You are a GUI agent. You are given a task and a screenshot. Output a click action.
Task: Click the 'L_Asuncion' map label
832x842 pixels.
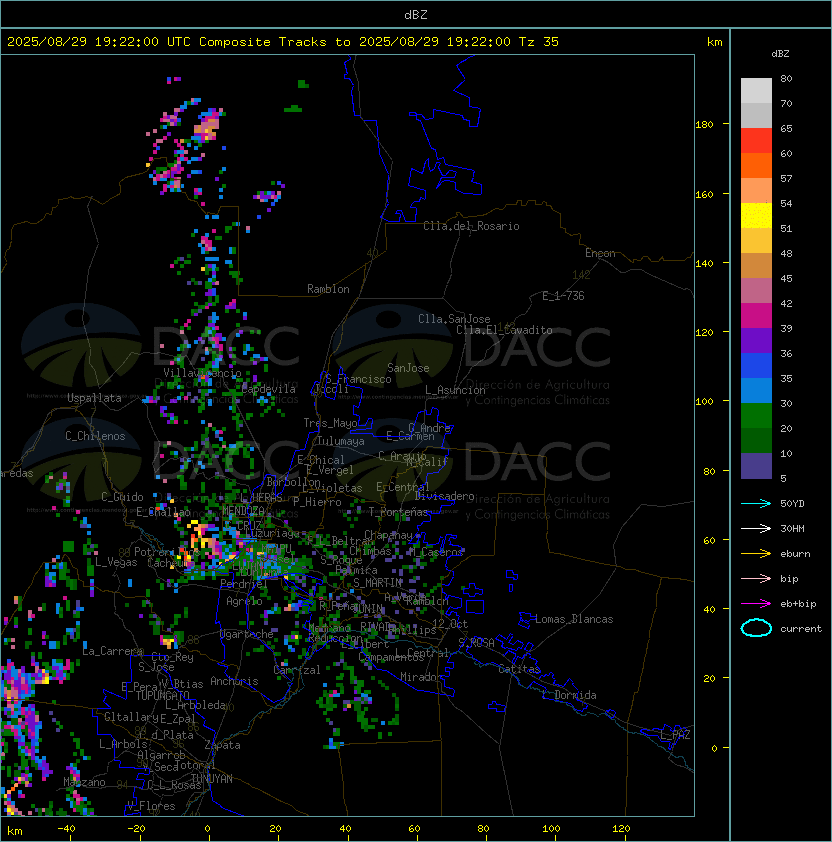click(455, 390)
